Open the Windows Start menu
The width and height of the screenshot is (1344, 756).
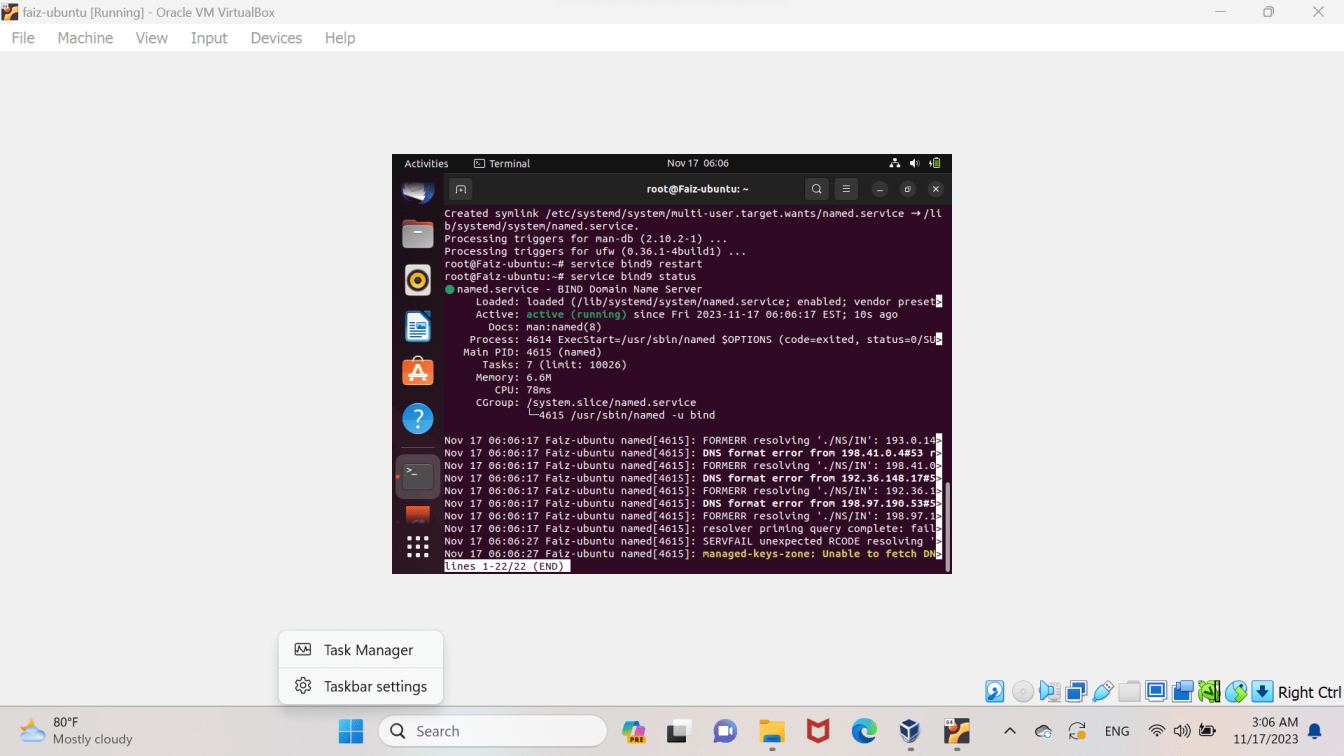click(351, 731)
